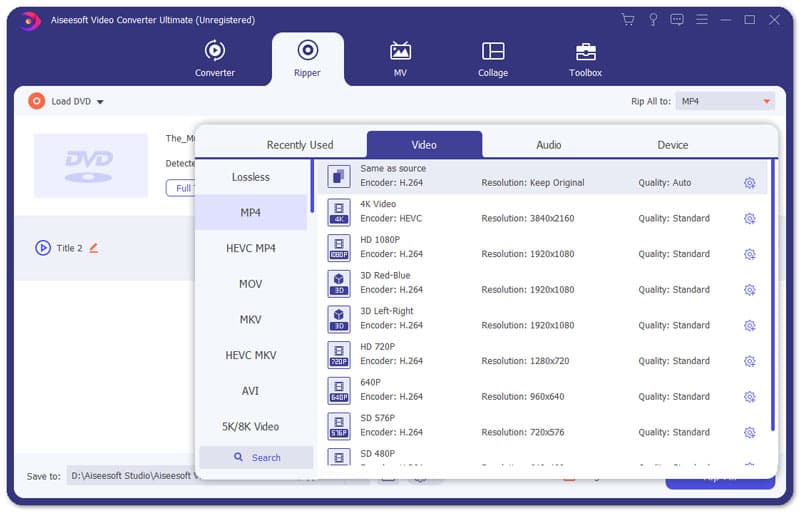
Task: Open the hamburger menu in title bar
Action: [703, 19]
